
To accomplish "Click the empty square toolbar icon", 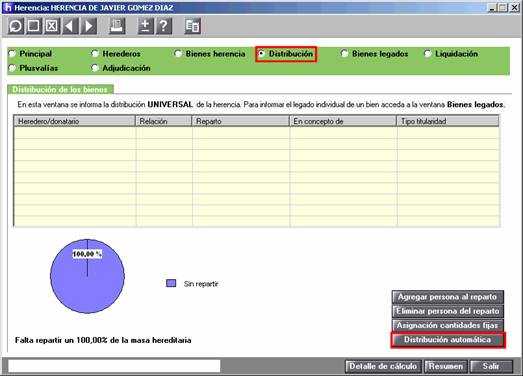I will point(34,26).
